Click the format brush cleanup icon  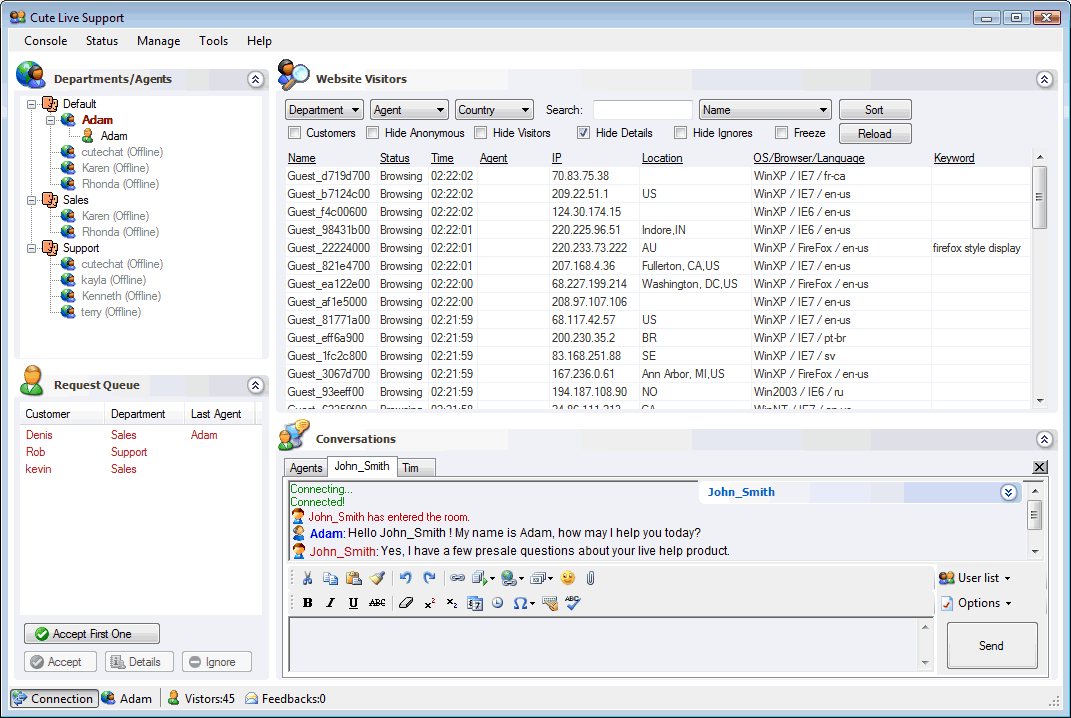(377, 578)
